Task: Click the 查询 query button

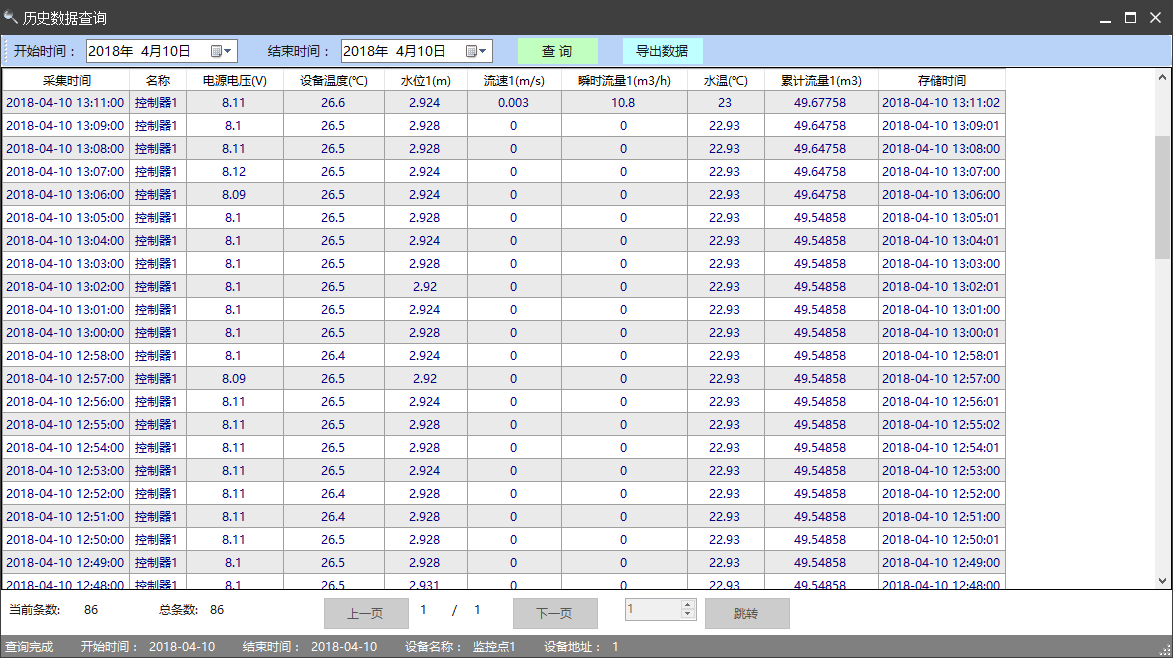Action: coord(557,51)
